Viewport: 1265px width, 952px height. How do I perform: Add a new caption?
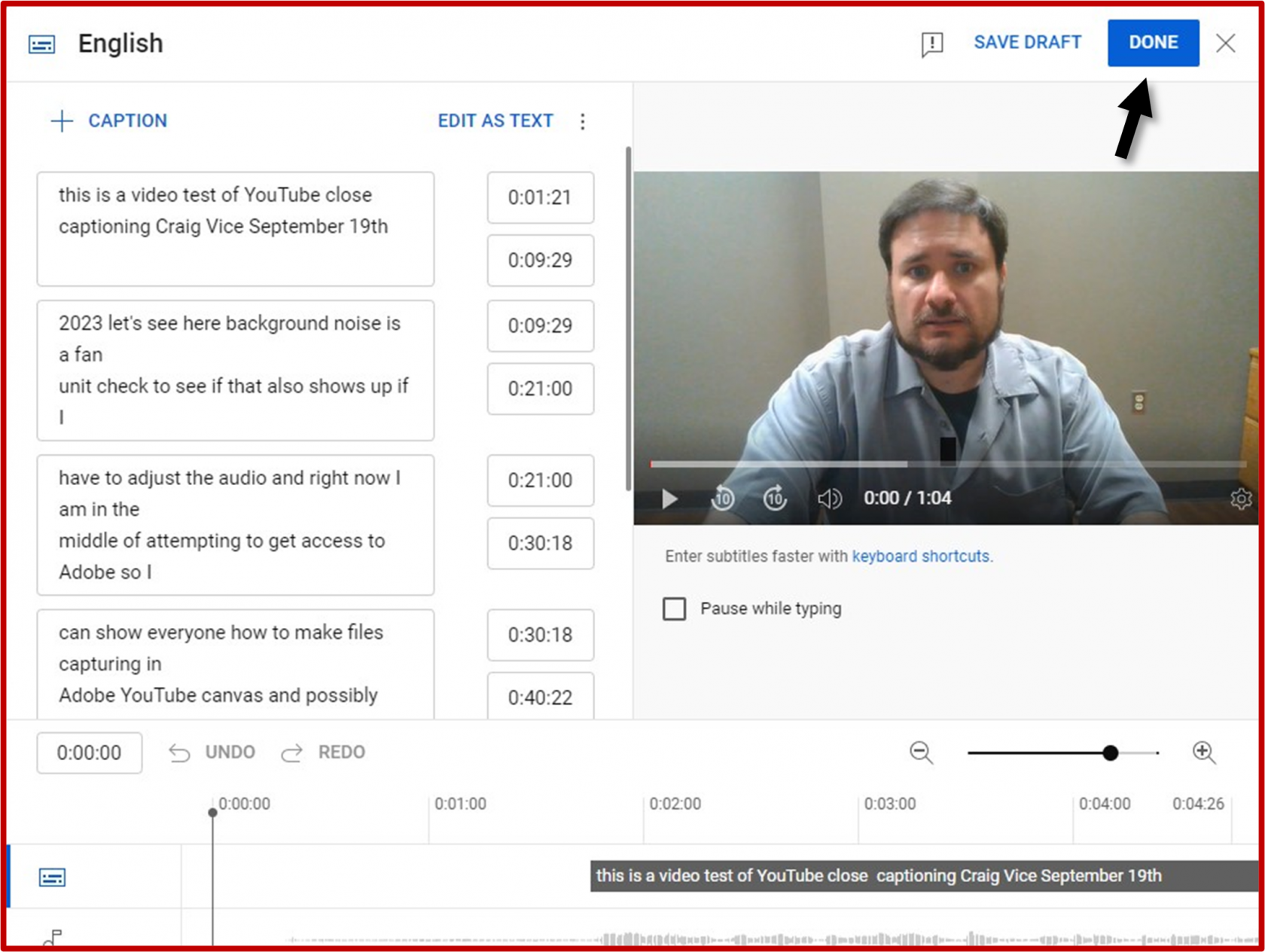click(x=109, y=121)
